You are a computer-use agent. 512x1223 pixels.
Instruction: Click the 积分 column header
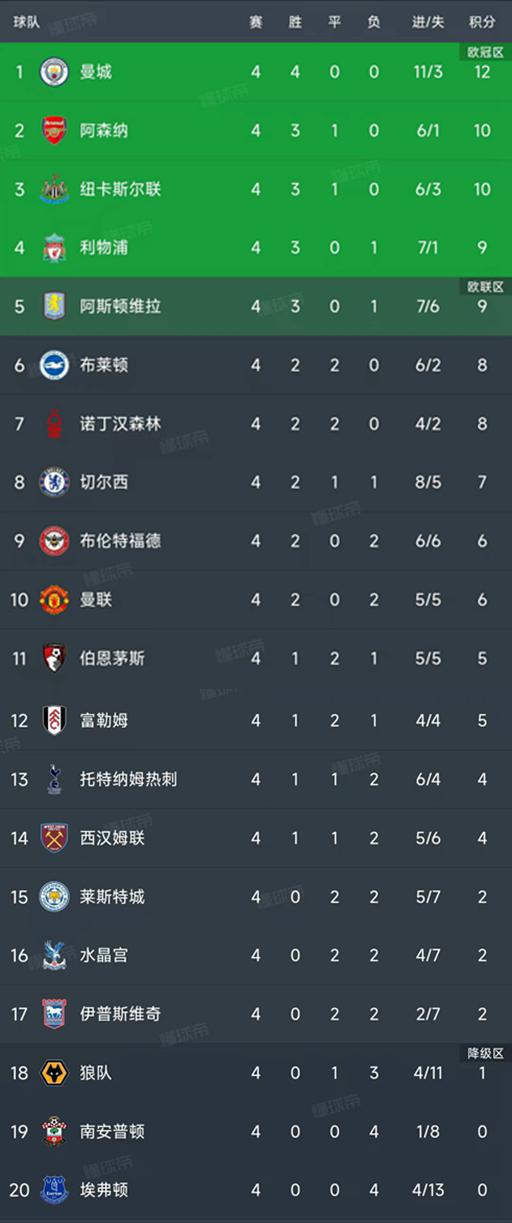point(482,22)
